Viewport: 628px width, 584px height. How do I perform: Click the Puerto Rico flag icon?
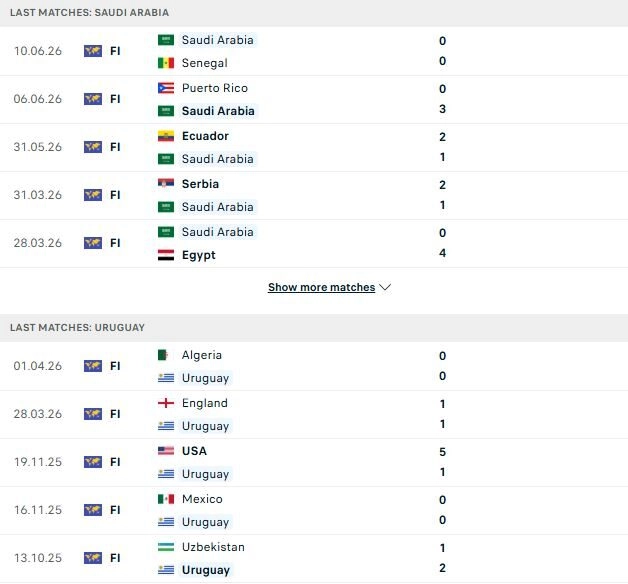pos(166,88)
